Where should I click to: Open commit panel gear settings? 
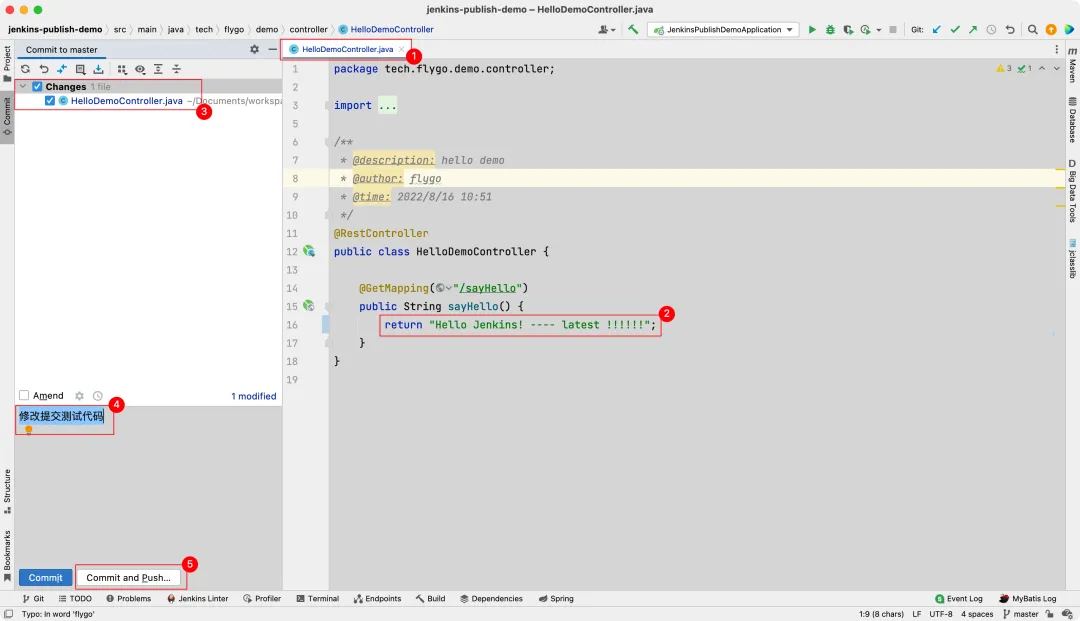pos(254,50)
